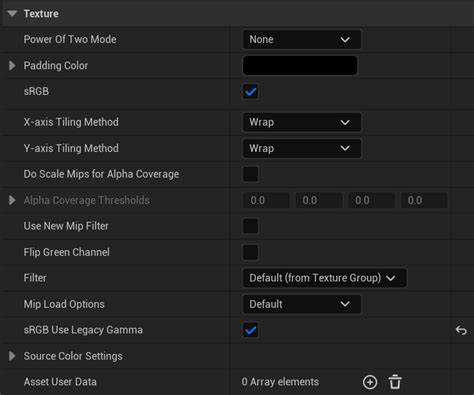Add element to Asset User Data array
The image size is (474, 395).
click(x=370, y=382)
